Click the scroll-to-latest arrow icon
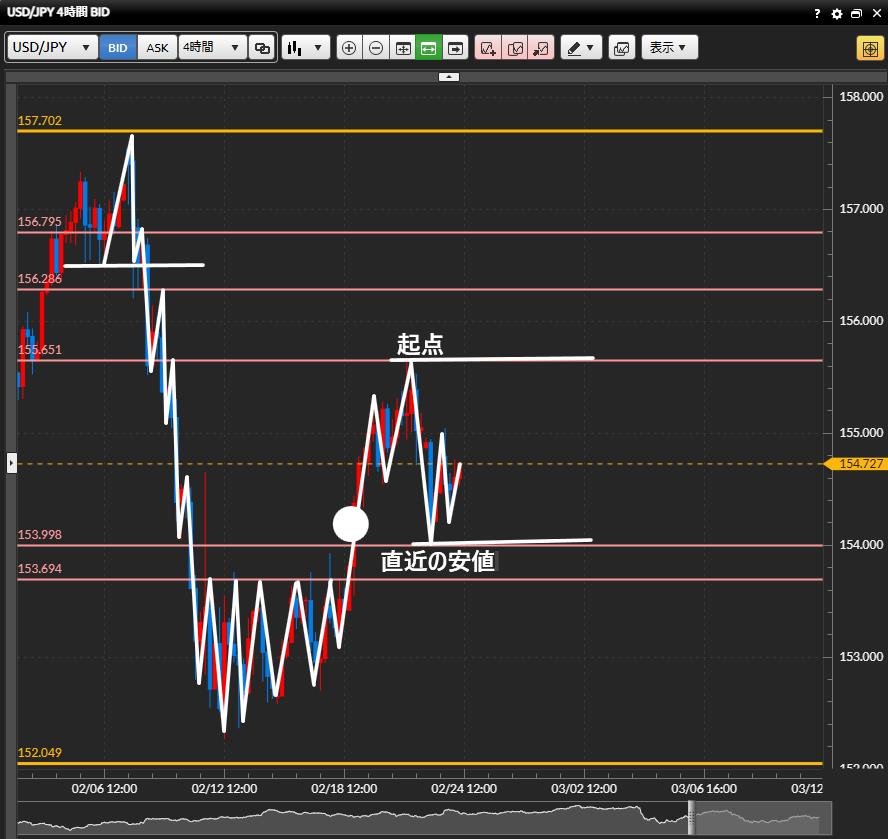 click(x=456, y=48)
